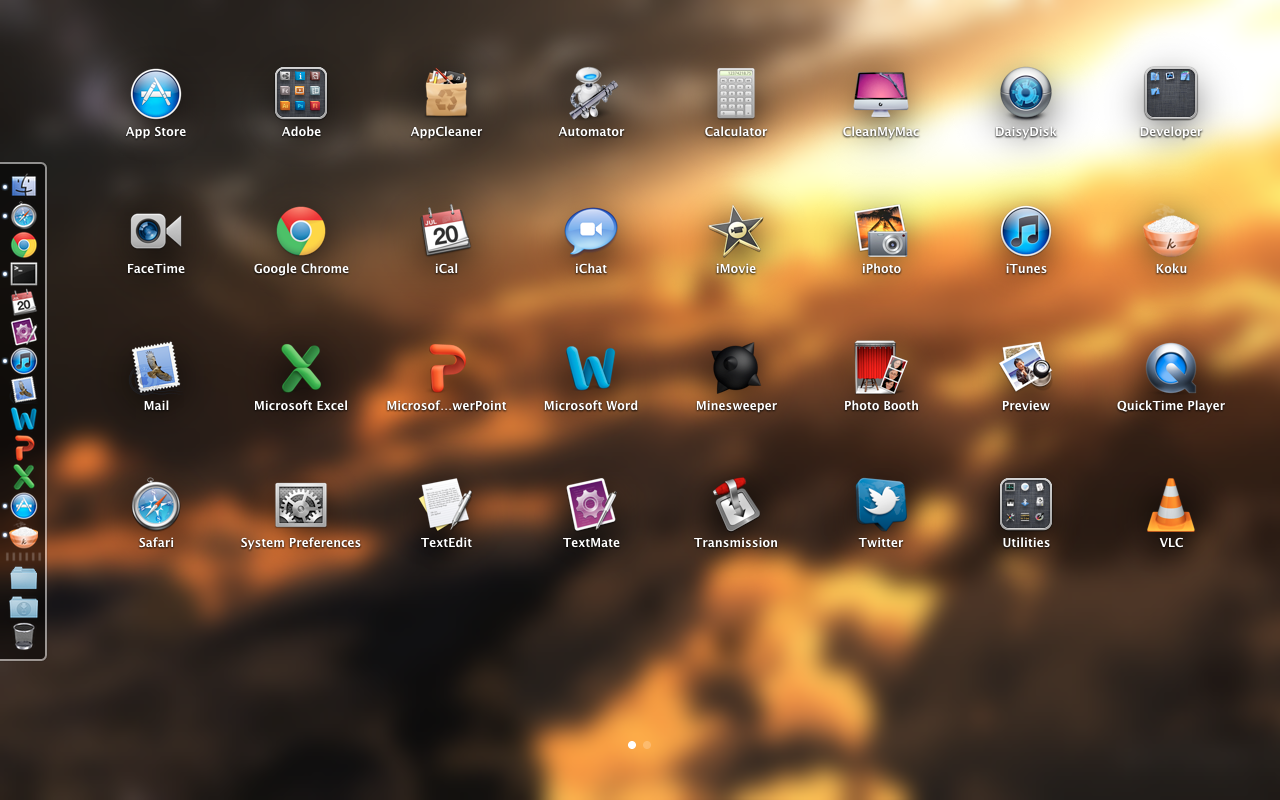
Task: Launch TextEdit from Launchpad
Action: pos(446,505)
